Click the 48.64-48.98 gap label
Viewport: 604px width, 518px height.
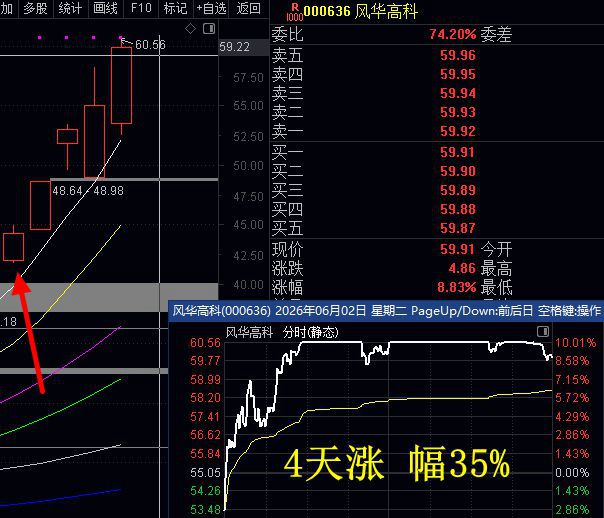click(88, 191)
